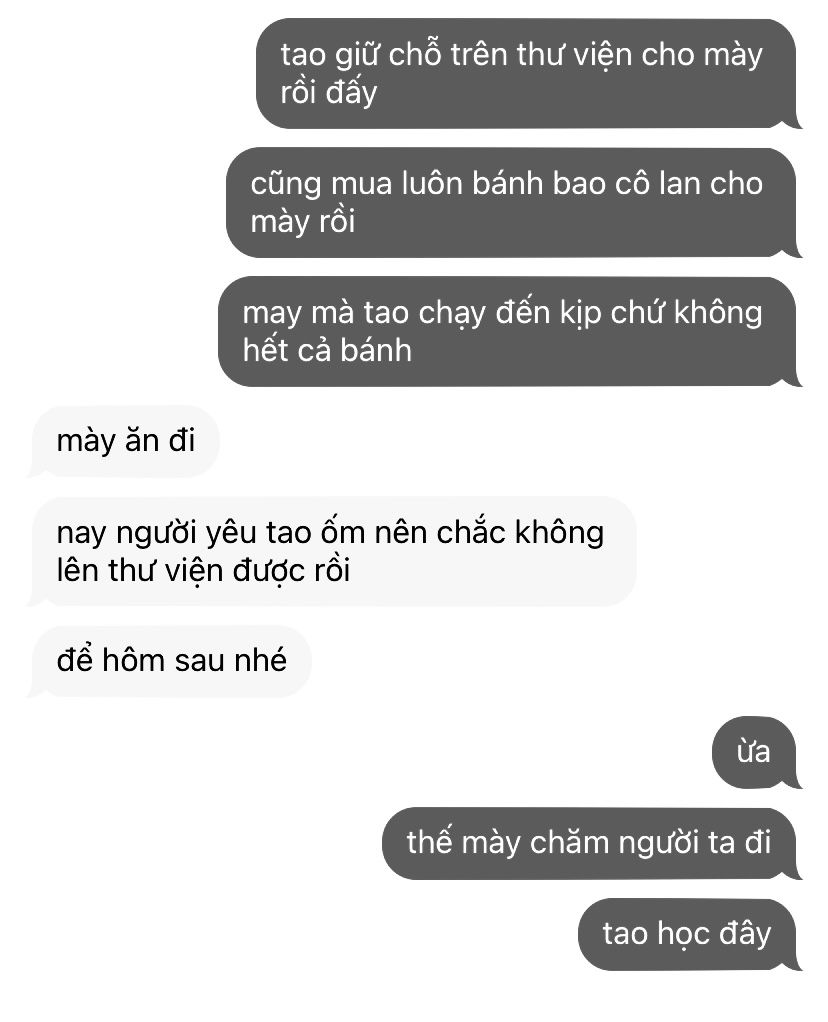Tap the 'để hôm sau nhé' bubble
The image size is (828, 1022).
click(x=171, y=662)
